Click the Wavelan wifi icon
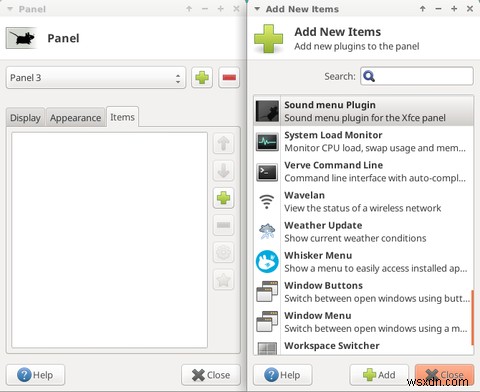 (x=267, y=201)
